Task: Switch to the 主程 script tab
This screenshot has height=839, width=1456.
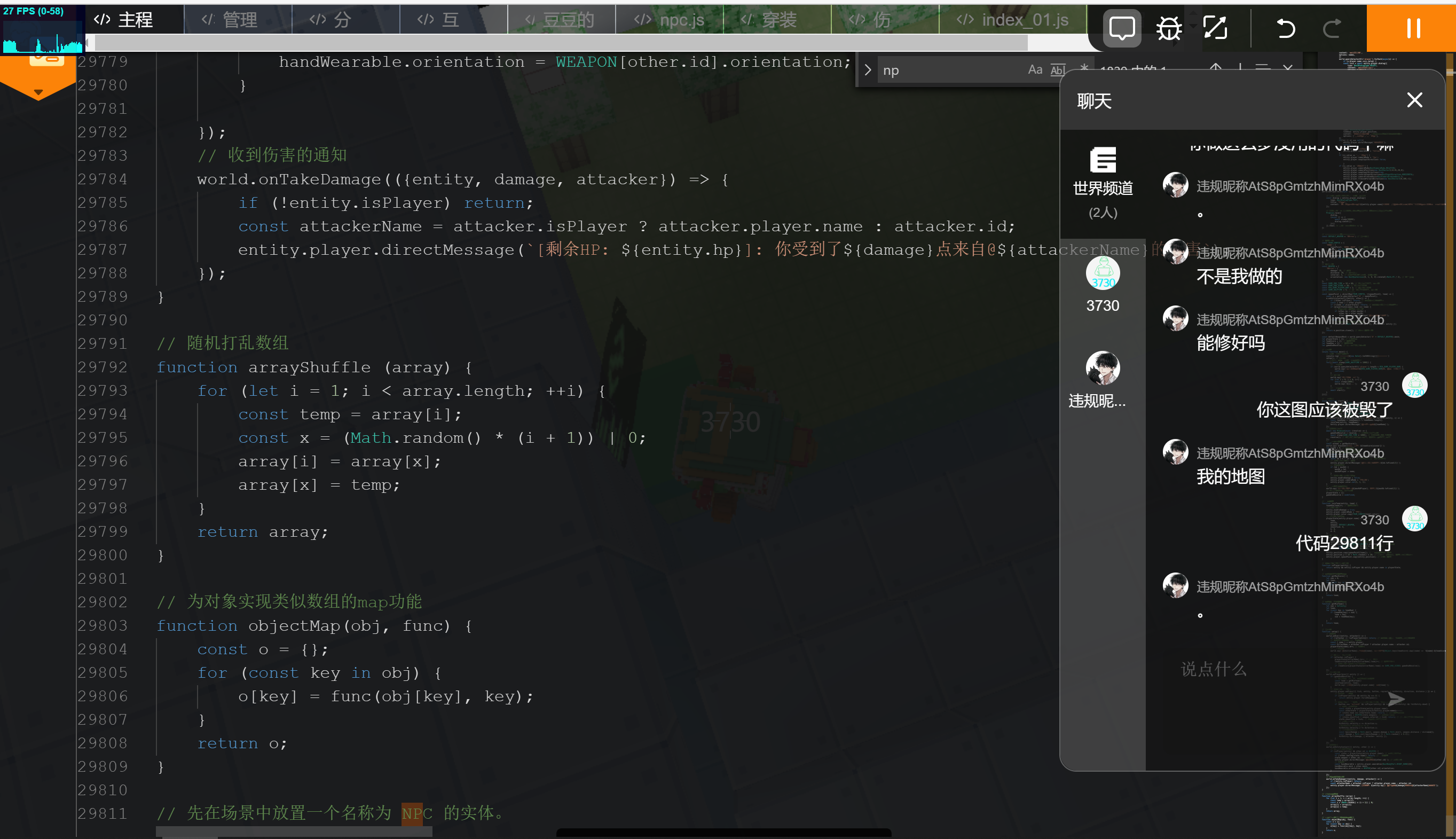Action: [135, 20]
